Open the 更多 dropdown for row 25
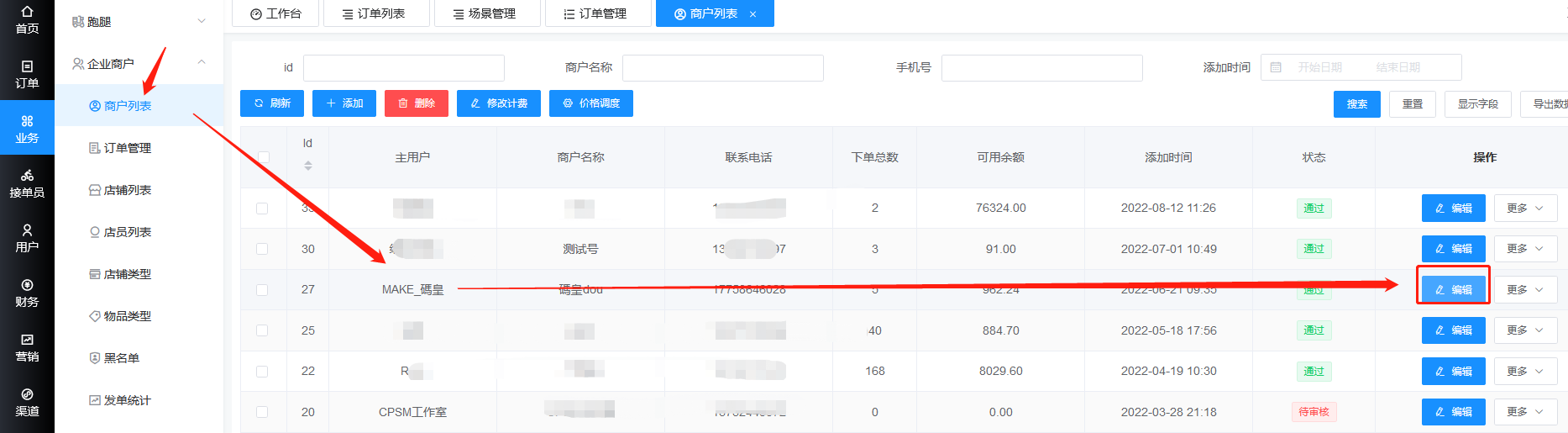1568x433 pixels. (x=1525, y=330)
